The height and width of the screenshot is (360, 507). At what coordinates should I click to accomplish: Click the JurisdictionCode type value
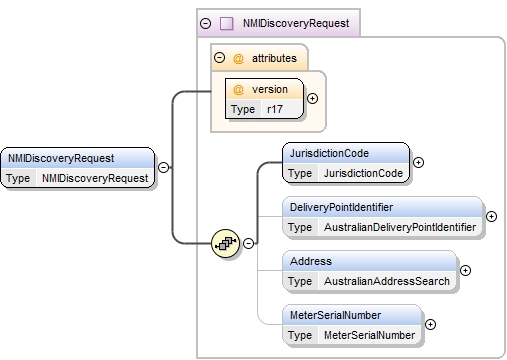363,173
